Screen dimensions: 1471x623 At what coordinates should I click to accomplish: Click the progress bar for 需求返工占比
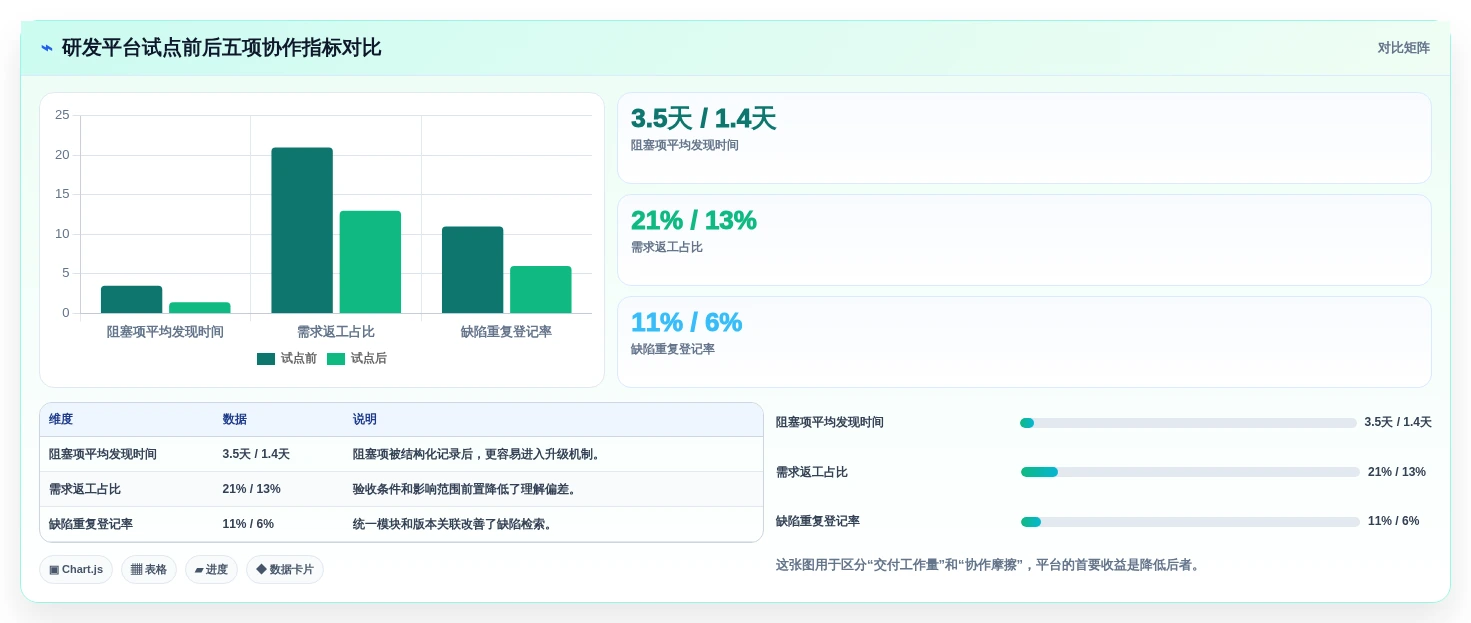click(1190, 472)
